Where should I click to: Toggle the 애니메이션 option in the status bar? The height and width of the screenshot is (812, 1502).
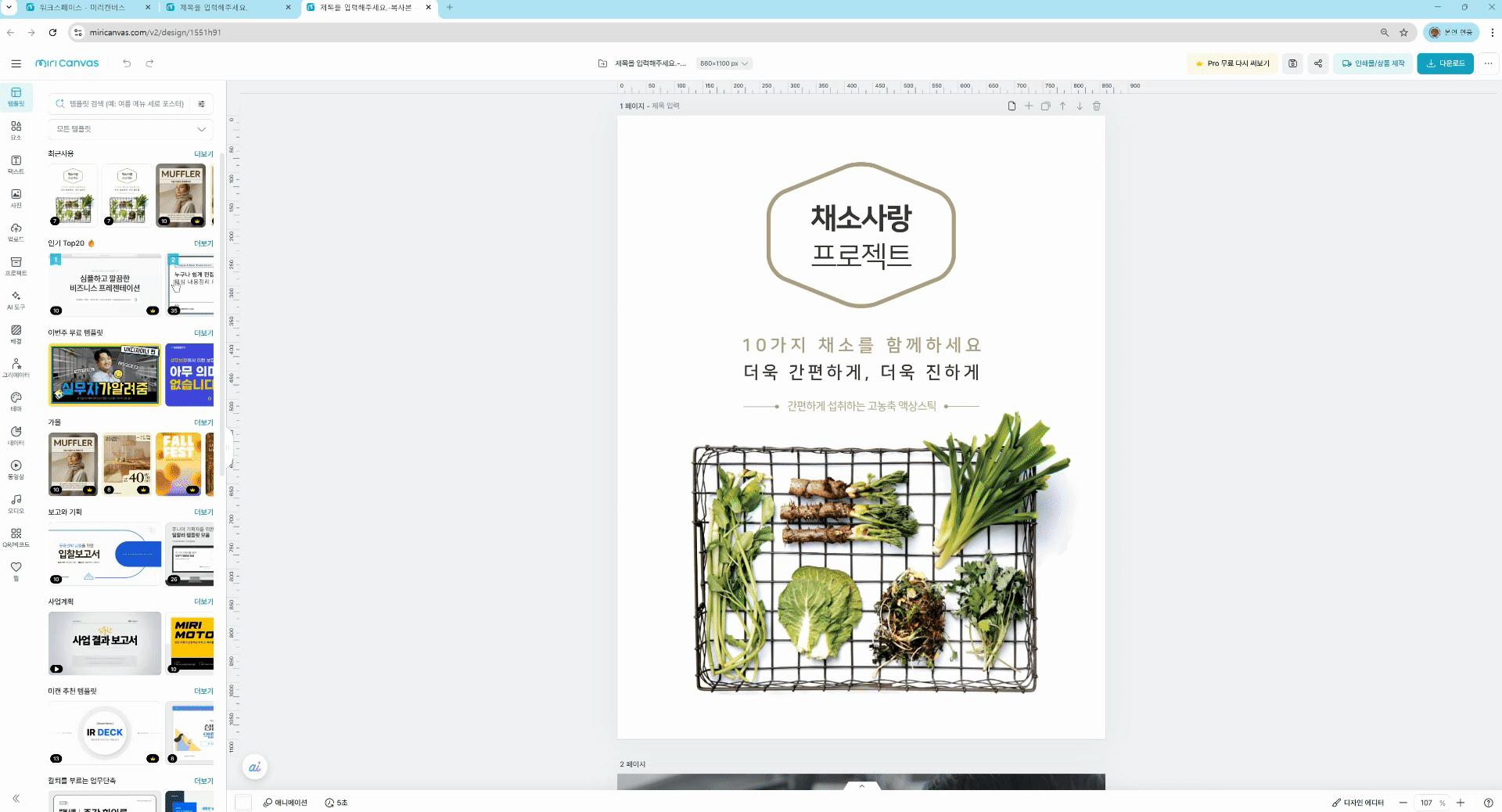point(286,802)
